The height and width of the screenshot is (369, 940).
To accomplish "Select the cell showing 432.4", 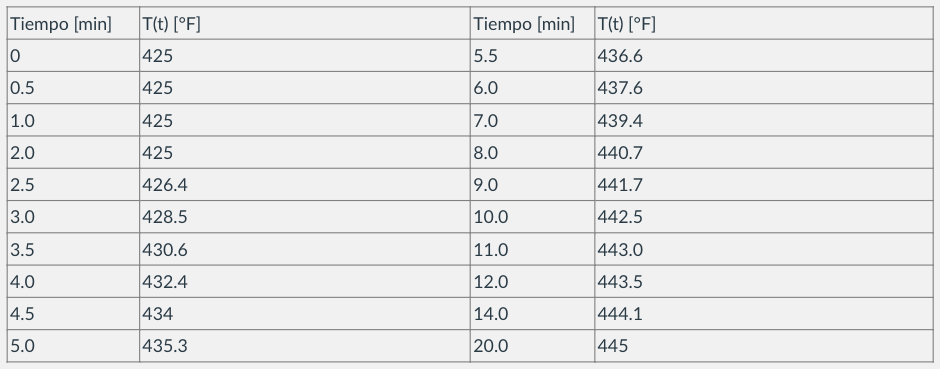I will [x=305, y=282].
